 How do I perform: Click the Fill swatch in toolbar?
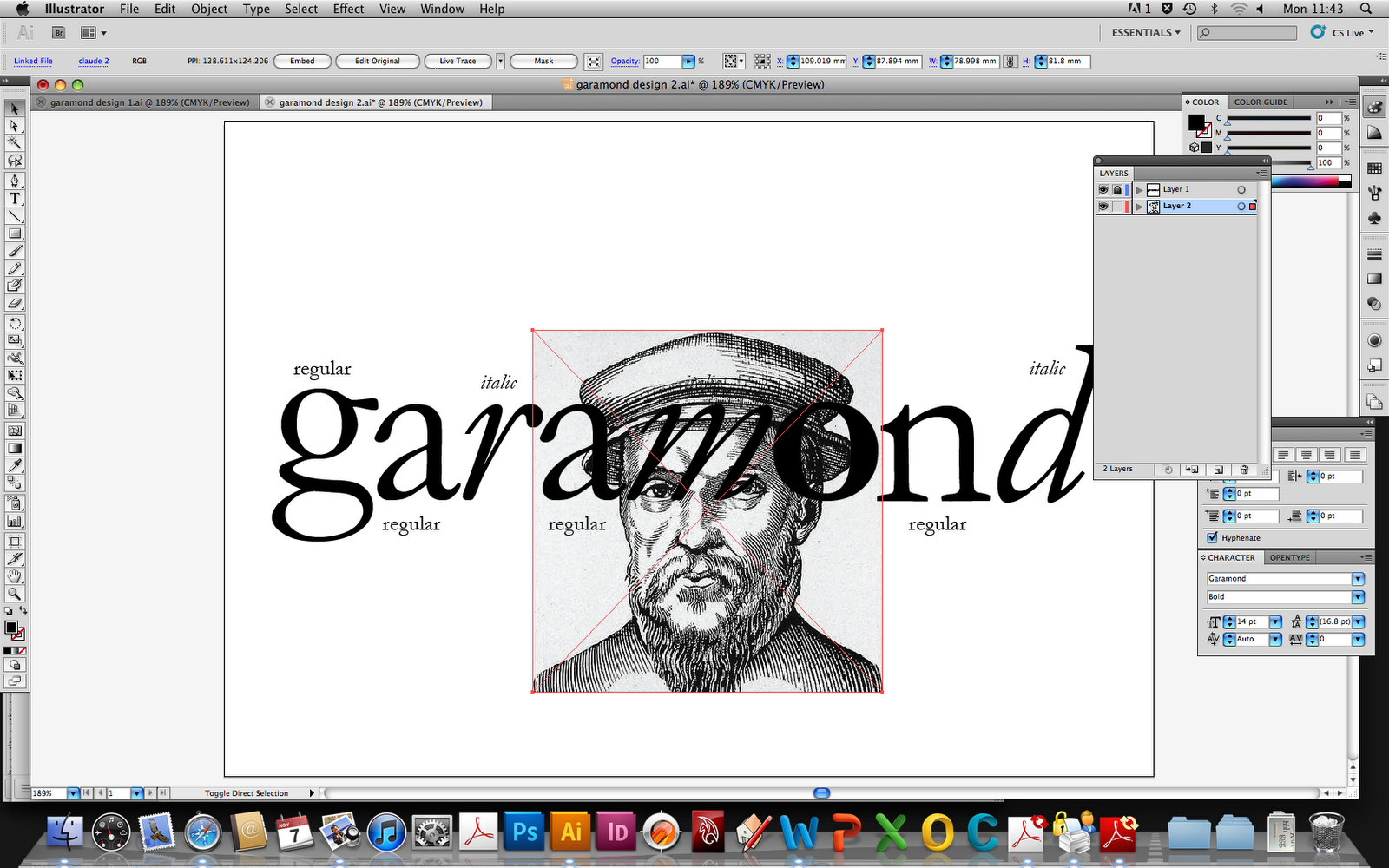click(11, 628)
